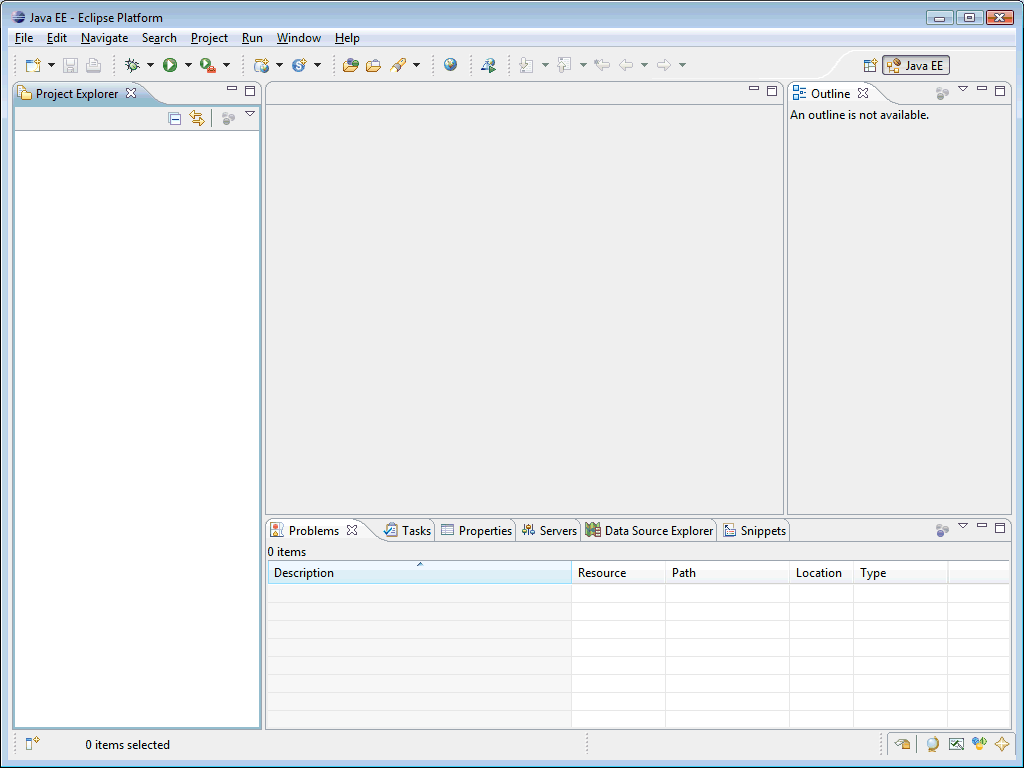Open the Project menu
This screenshot has height=768, width=1024.
point(209,38)
